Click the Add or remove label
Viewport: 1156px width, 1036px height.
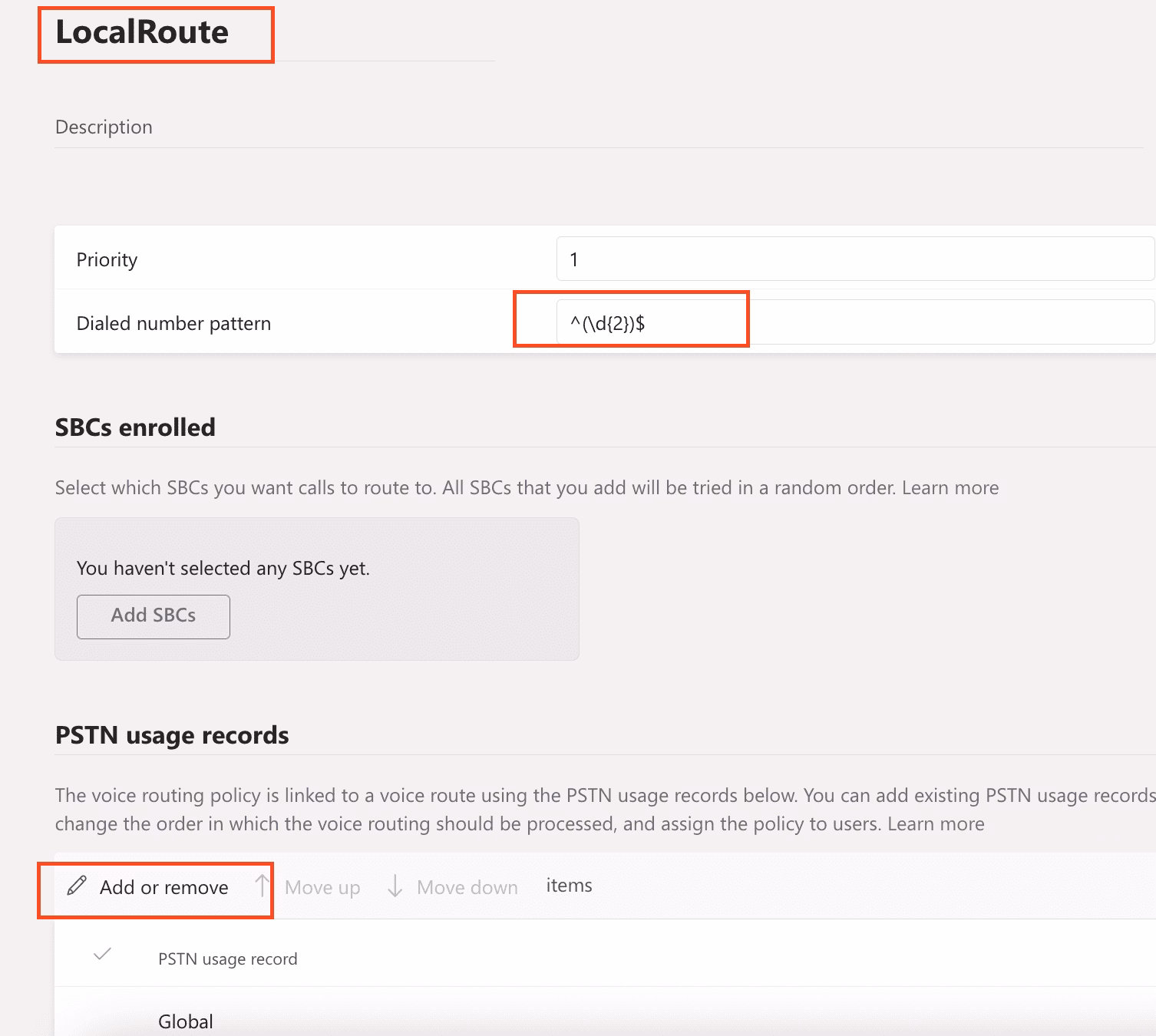[x=164, y=888]
